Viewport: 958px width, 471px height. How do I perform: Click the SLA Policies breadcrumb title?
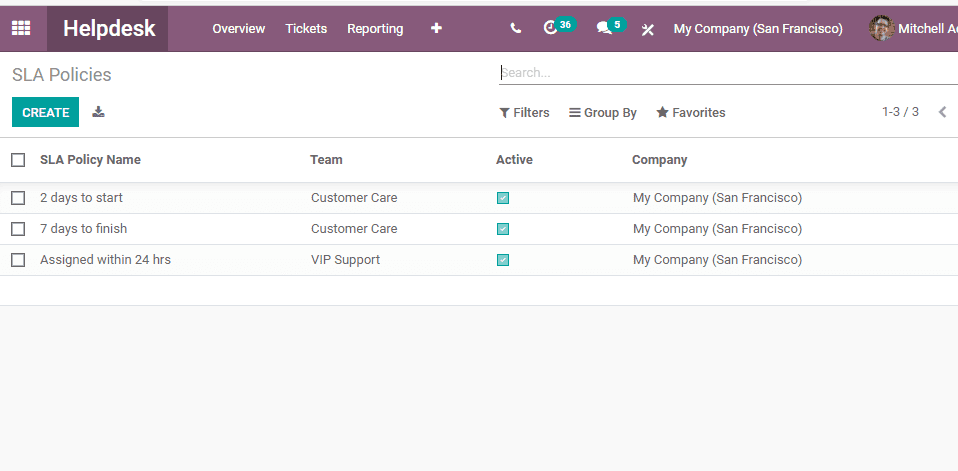pyautogui.click(x=62, y=75)
